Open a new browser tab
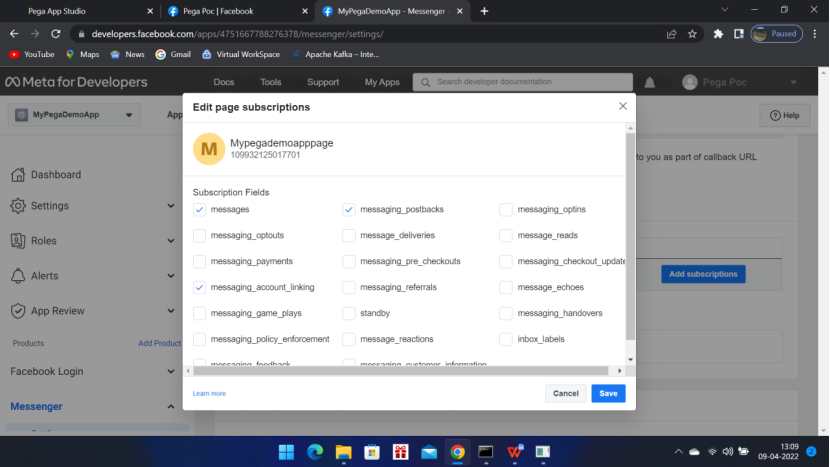The image size is (830, 467). coord(484,11)
